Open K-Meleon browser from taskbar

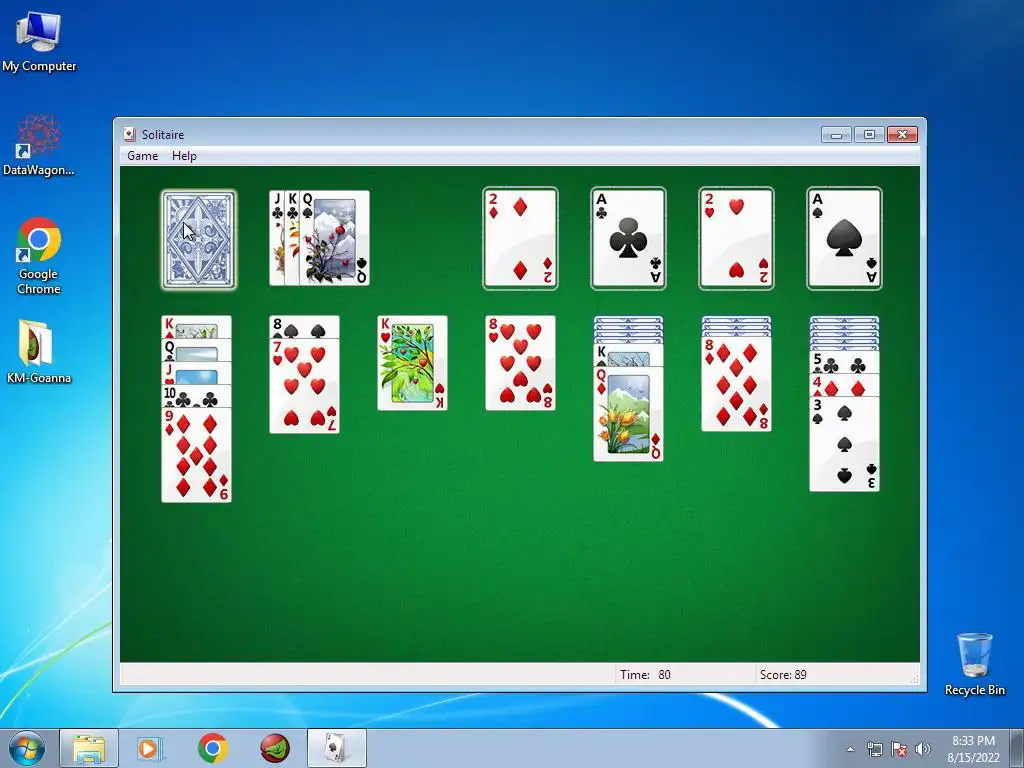275,748
